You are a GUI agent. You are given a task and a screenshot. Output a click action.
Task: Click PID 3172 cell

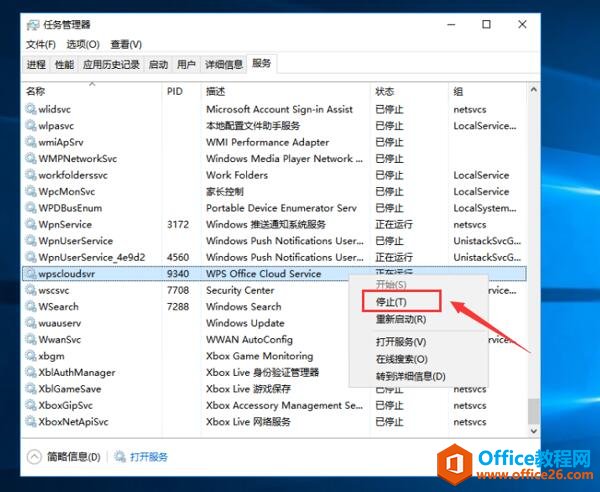[178, 224]
